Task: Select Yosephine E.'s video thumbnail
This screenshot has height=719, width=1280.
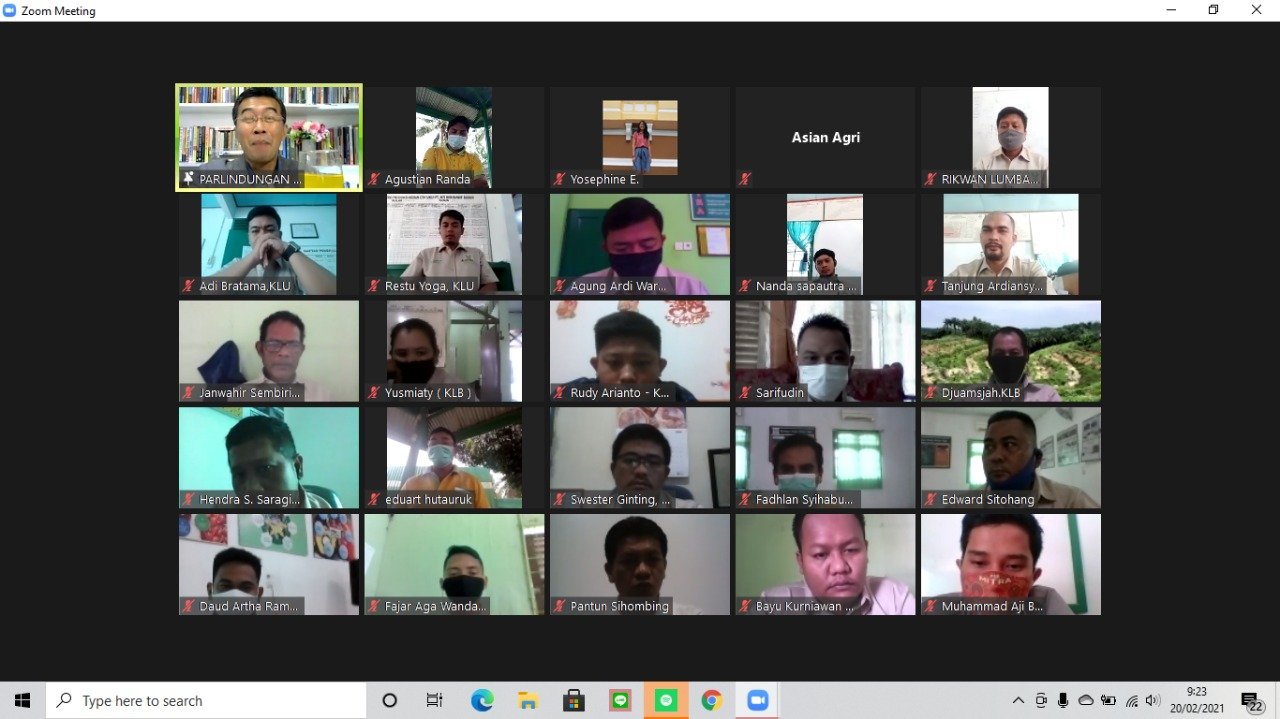Action: 639,137
